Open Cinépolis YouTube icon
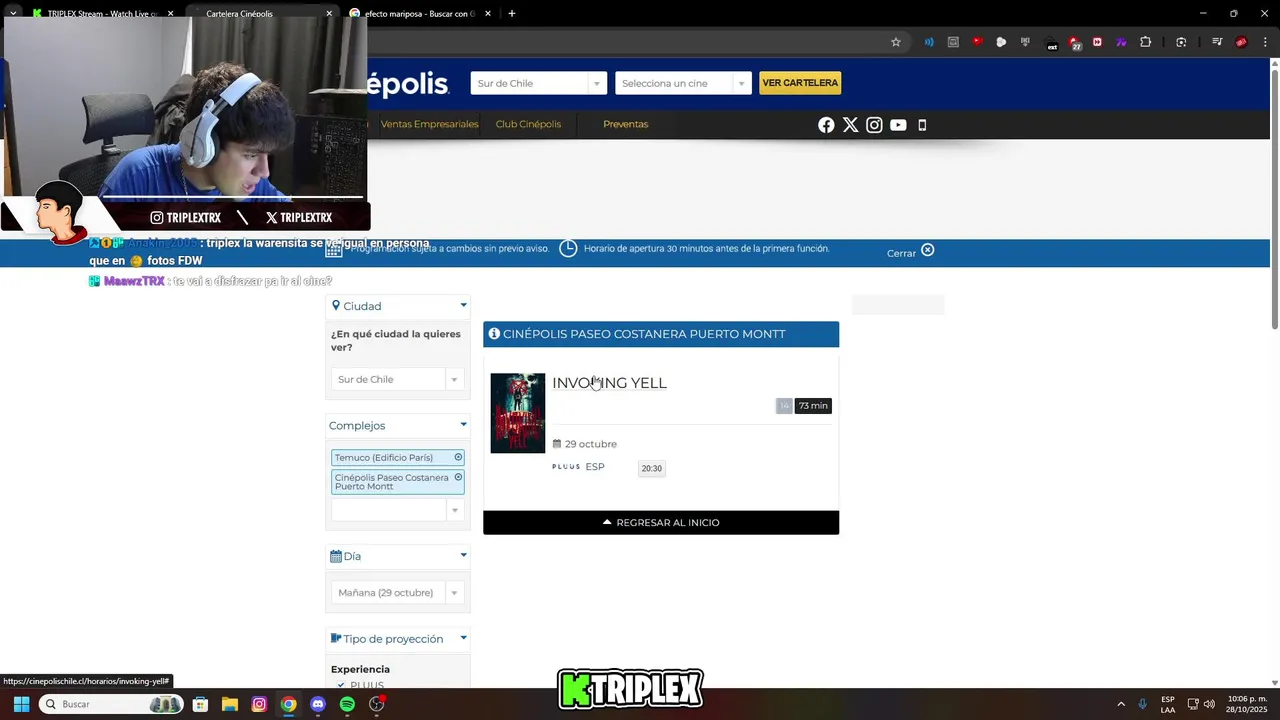Viewport: 1280px width, 720px height. click(x=898, y=125)
